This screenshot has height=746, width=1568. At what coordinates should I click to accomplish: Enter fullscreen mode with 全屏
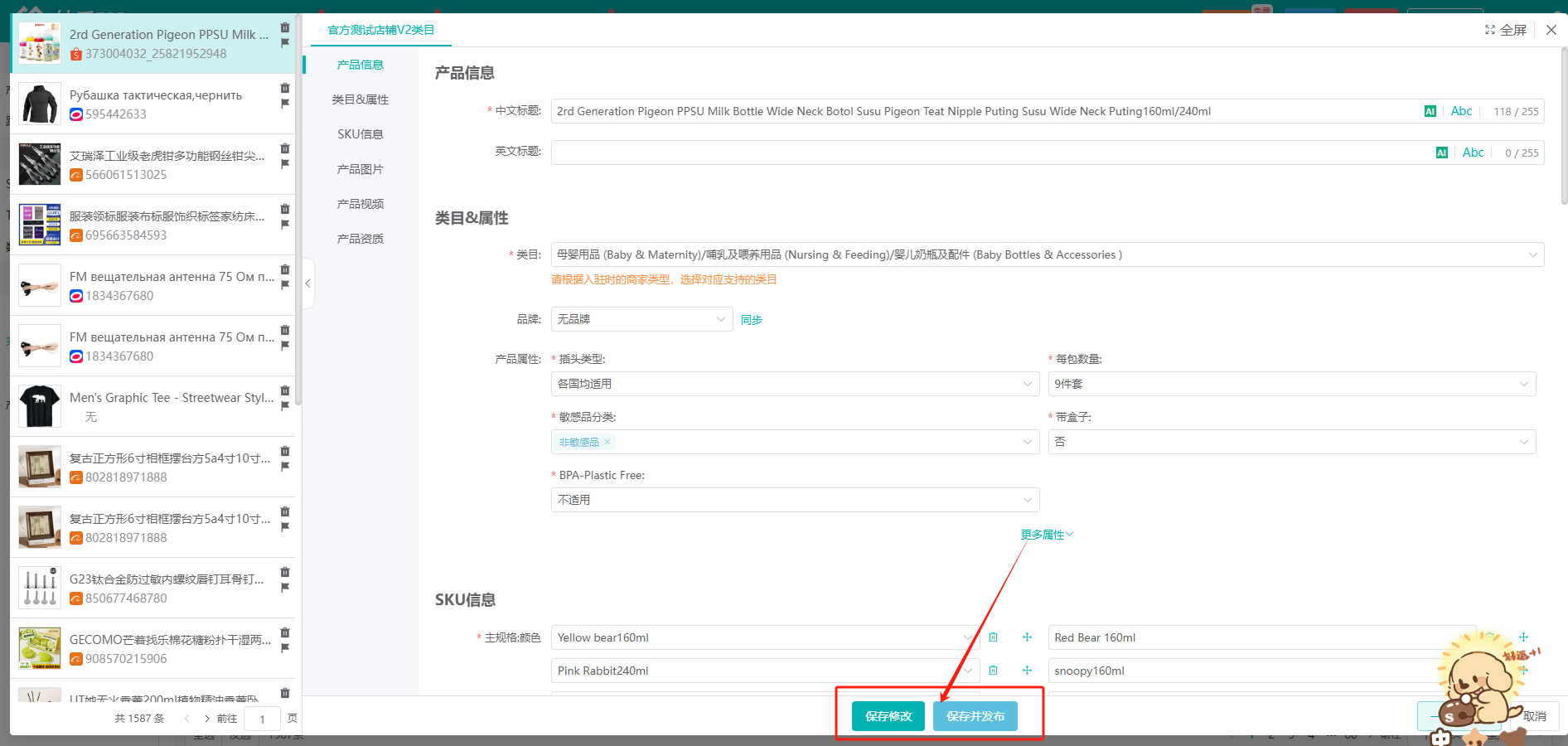pos(1505,30)
